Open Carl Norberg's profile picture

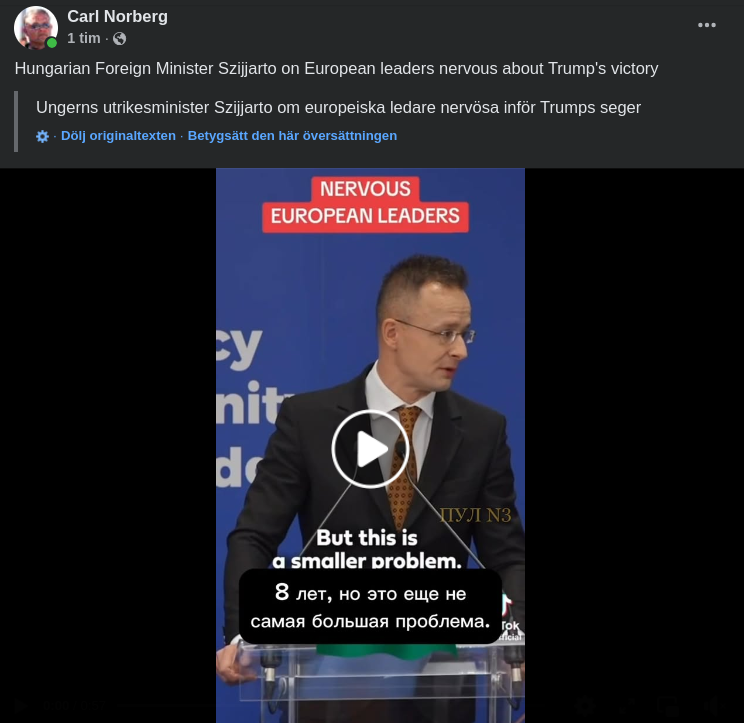click(36, 28)
